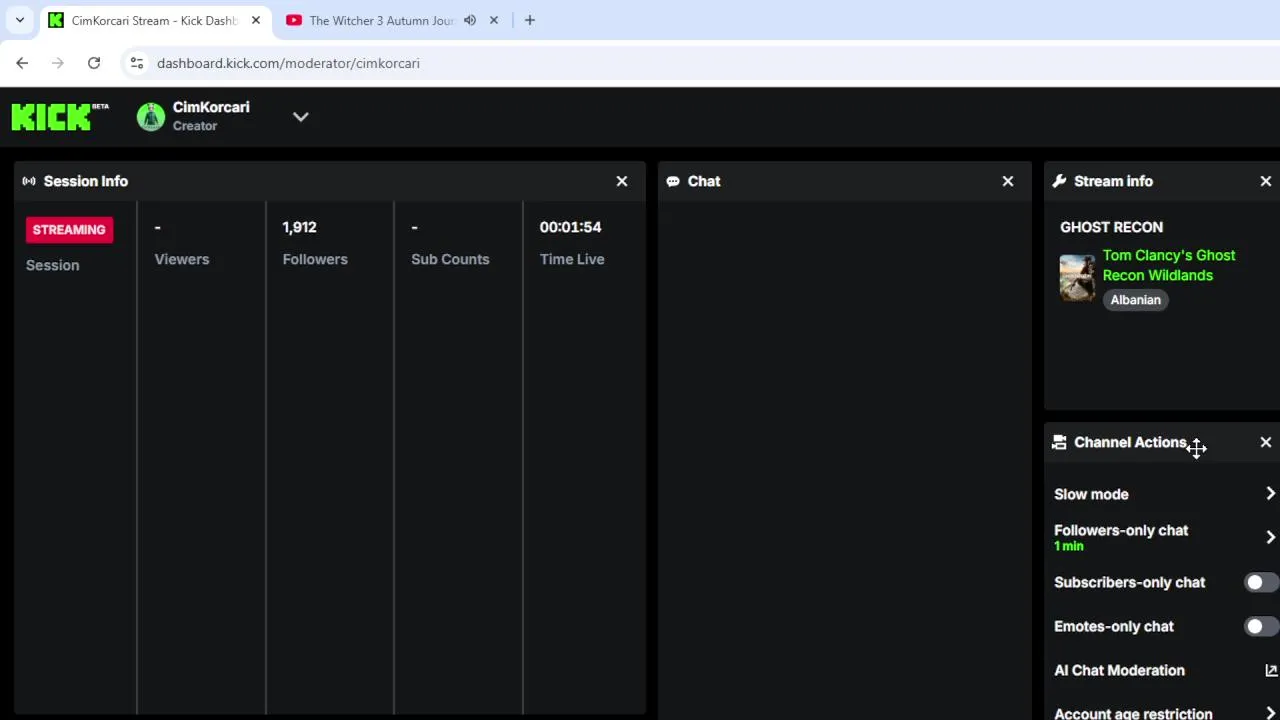
Task: Mute the Witcher 3 tab audio icon
Action: (469, 20)
